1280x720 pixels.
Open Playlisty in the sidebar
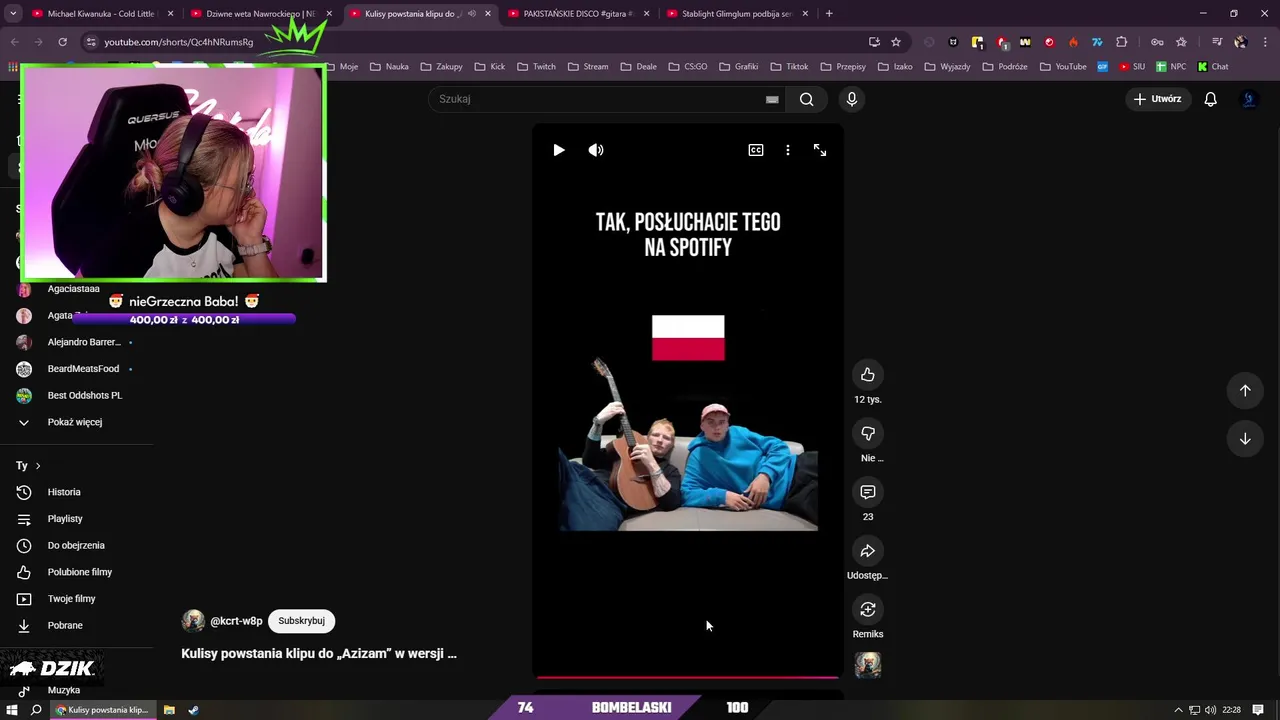click(x=65, y=519)
